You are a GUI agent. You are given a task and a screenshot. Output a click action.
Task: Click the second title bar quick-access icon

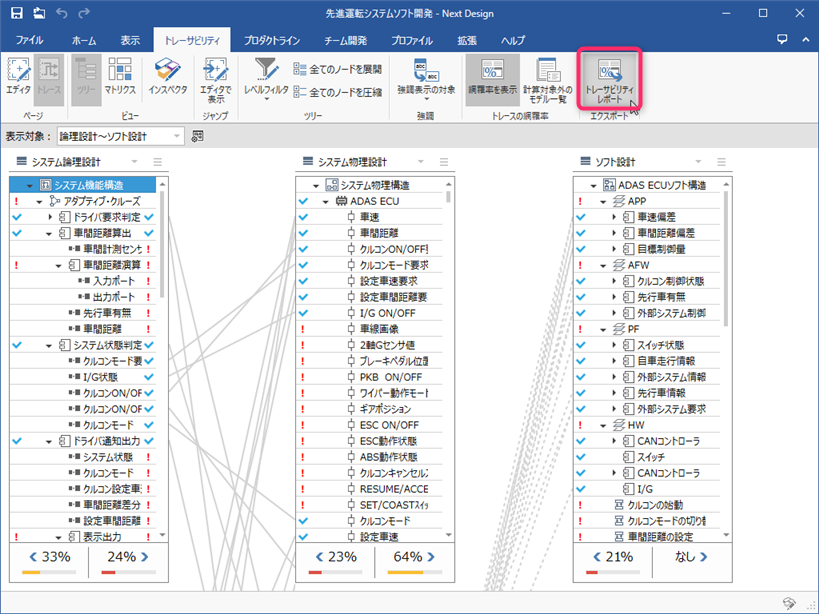[39, 13]
